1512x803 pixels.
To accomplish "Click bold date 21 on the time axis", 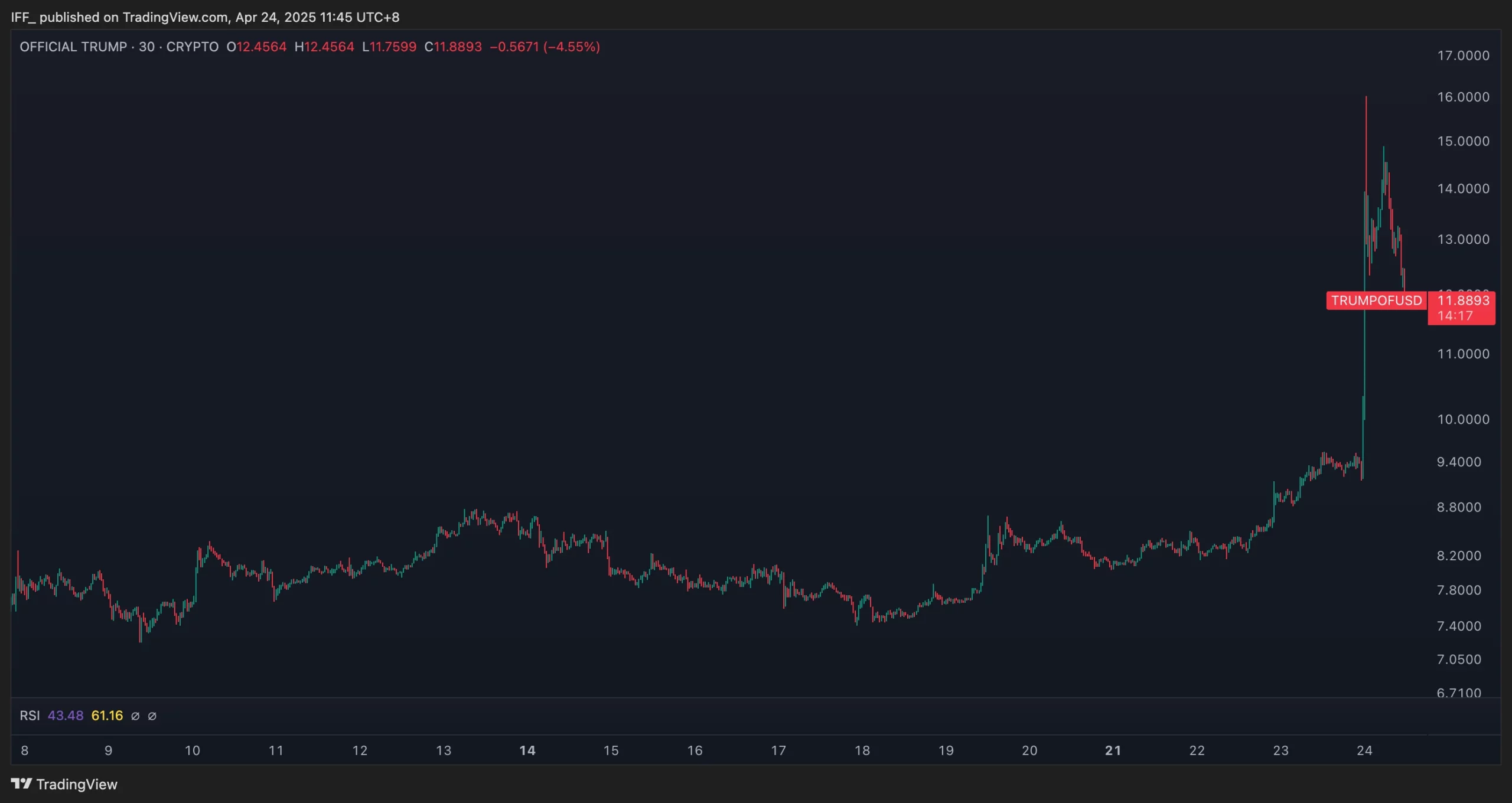I will tap(1113, 750).
